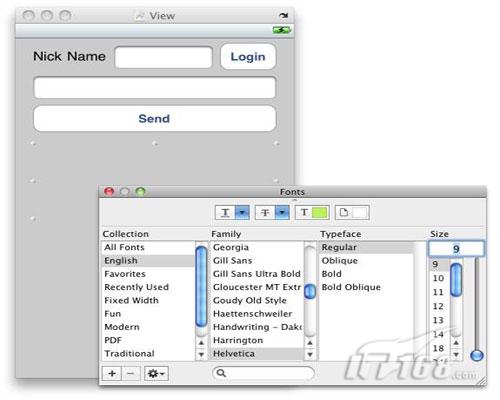Click the text color T icon
Screen dimensions: 500x400
click(x=304, y=212)
